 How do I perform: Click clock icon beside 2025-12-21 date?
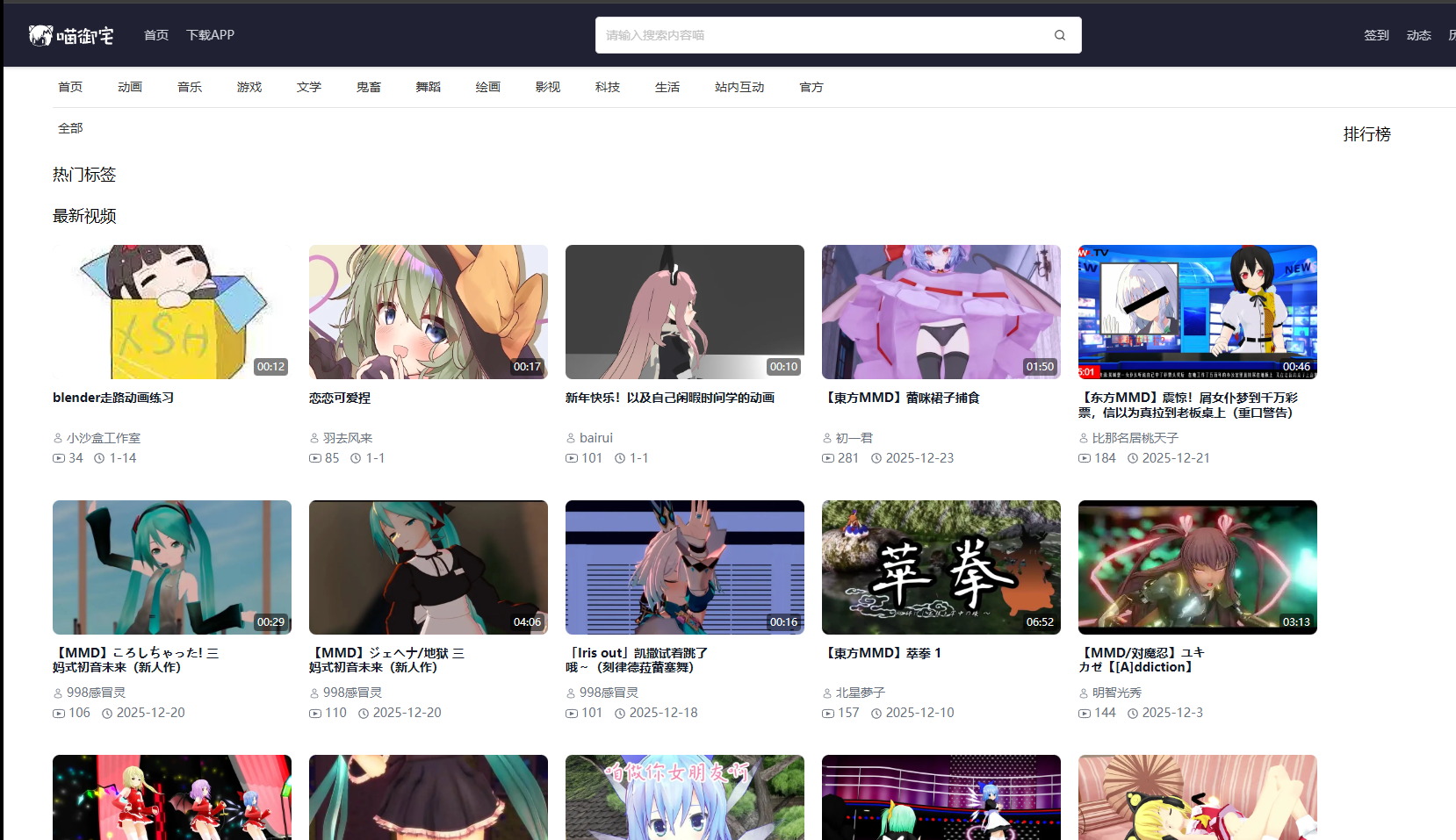pyautogui.click(x=1133, y=458)
